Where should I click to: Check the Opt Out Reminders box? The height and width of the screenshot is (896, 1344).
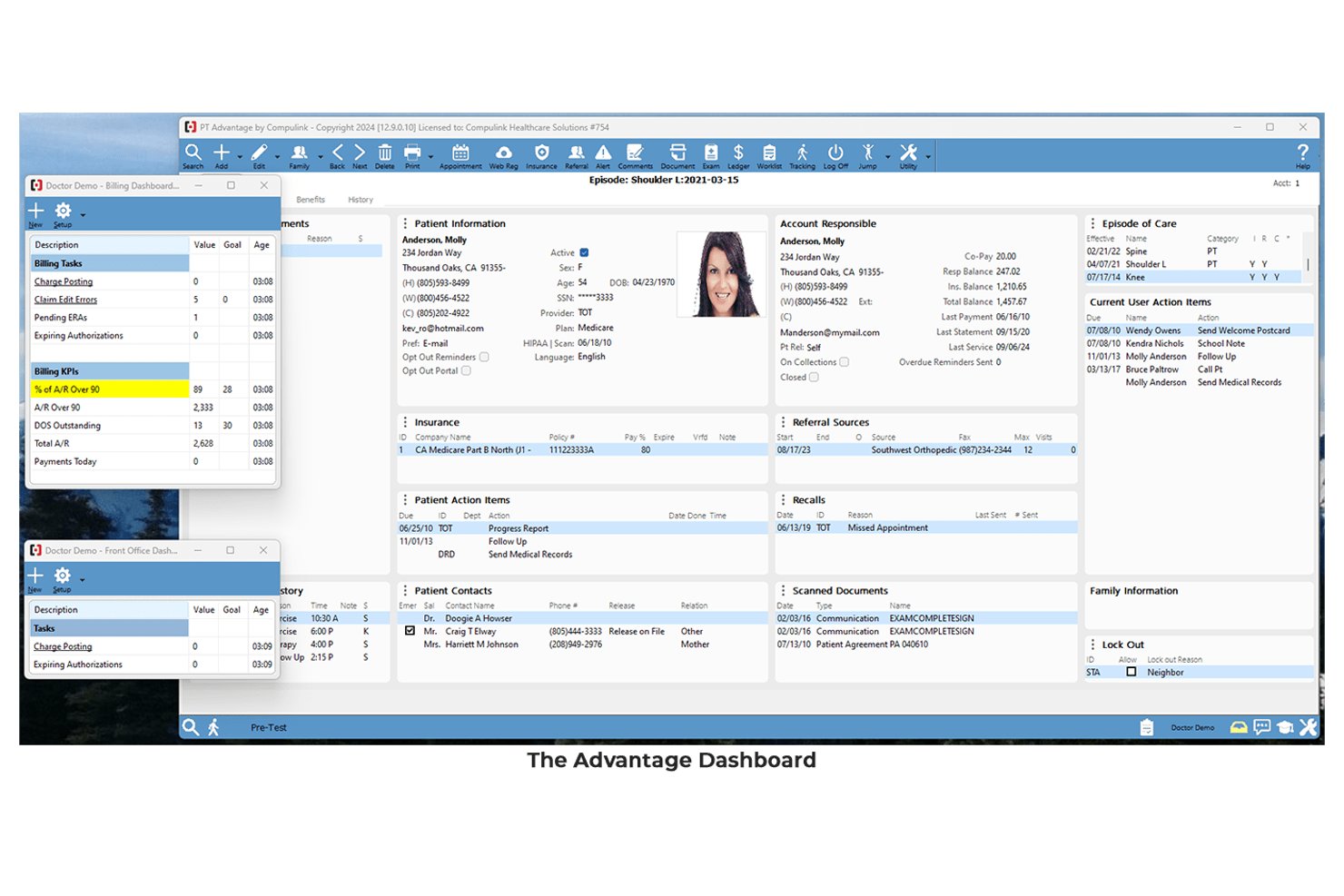pos(484,357)
